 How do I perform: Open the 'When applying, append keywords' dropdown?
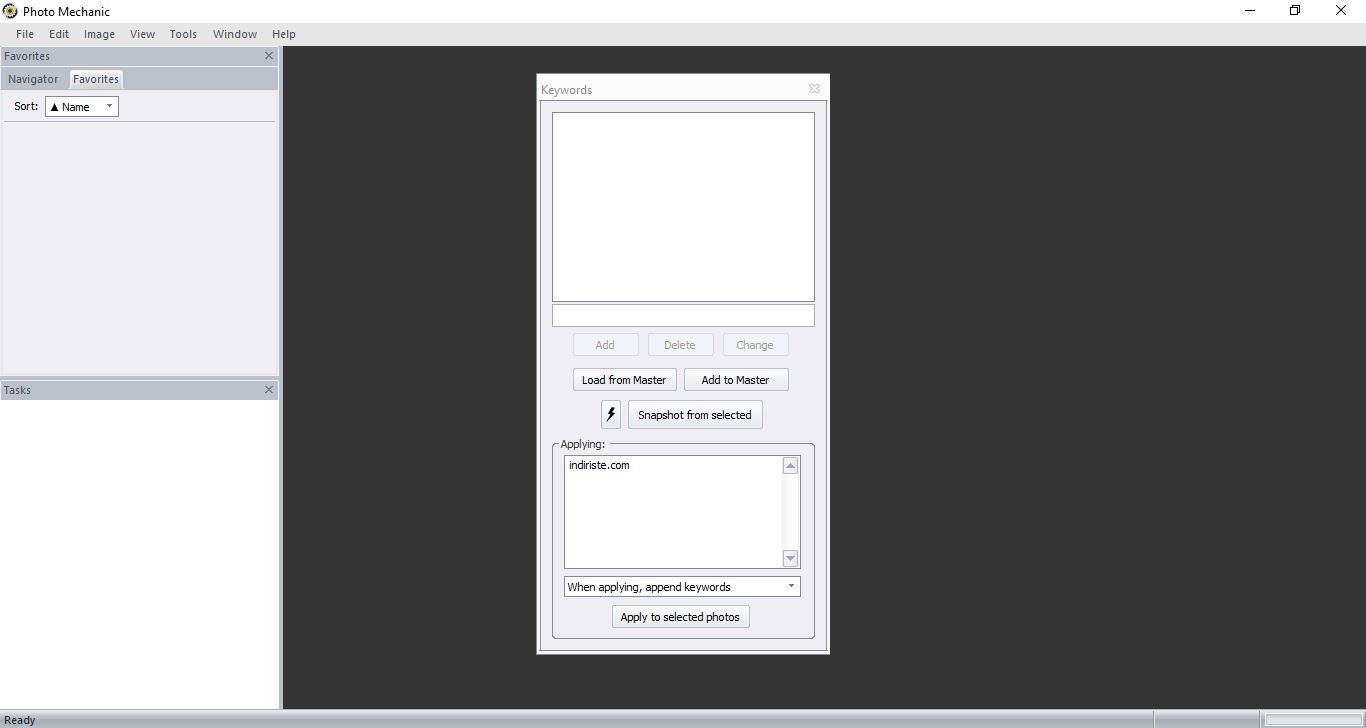click(682, 587)
